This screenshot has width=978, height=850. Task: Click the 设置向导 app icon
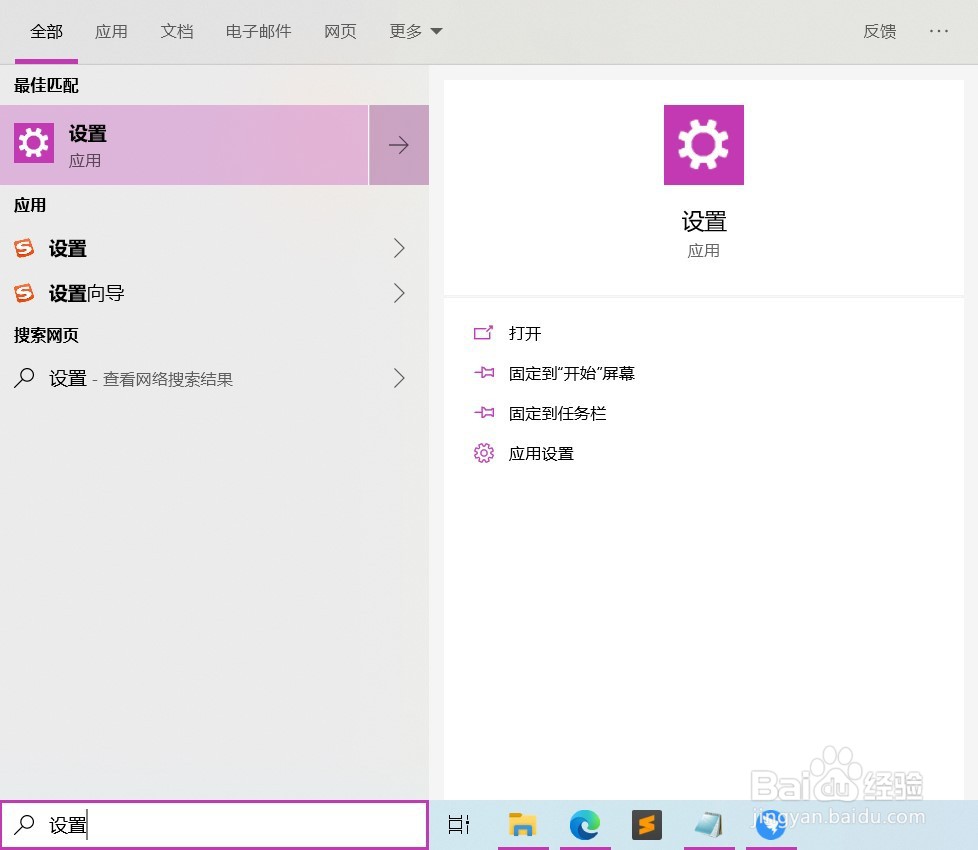point(24,293)
